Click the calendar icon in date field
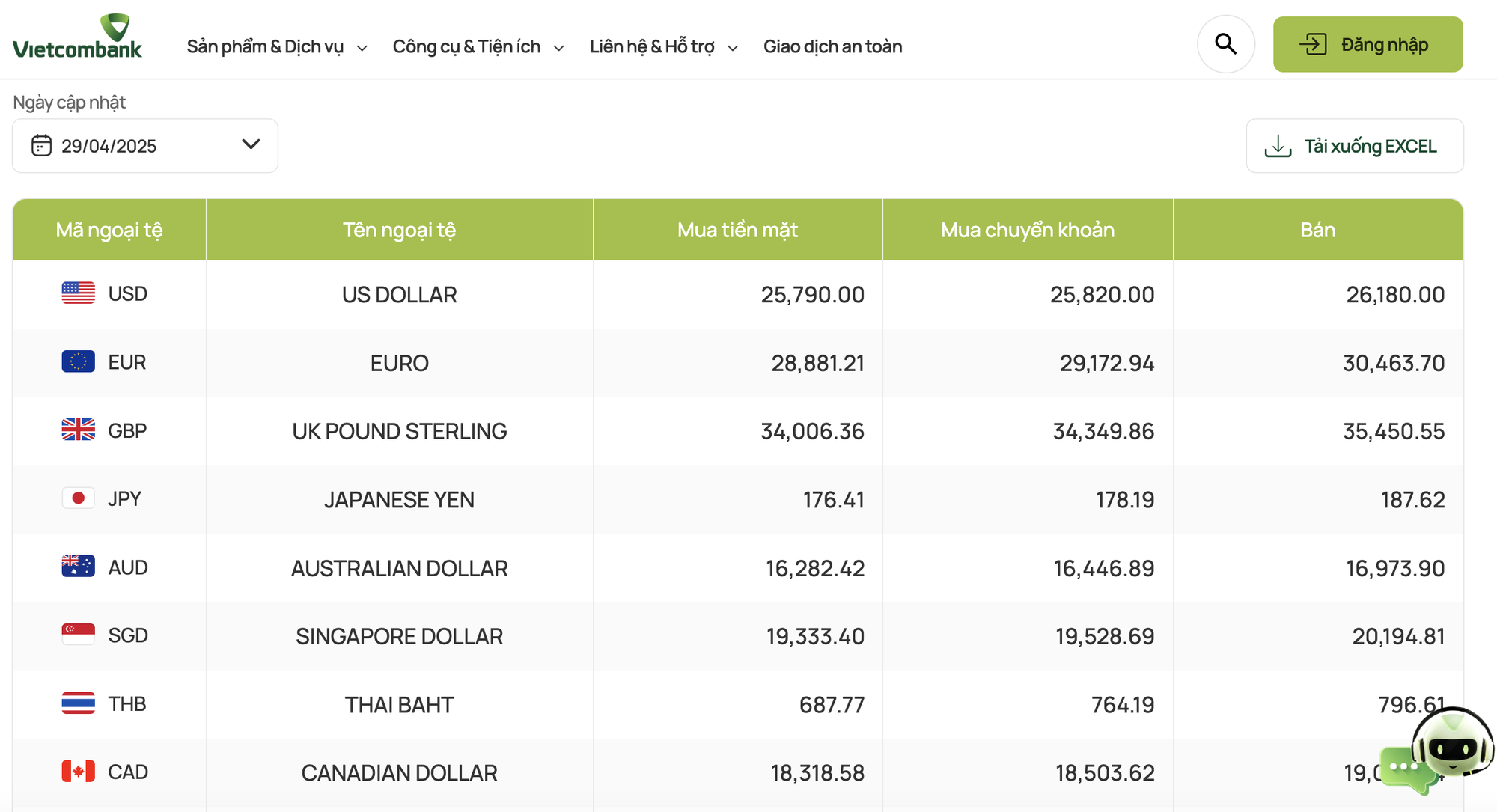 tap(42, 145)
